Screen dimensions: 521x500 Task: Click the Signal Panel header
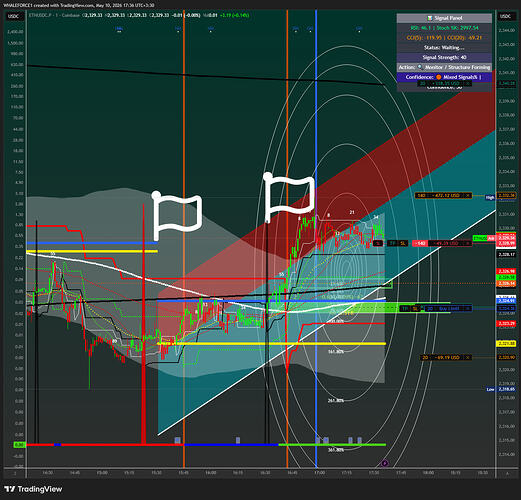(444, 18)
